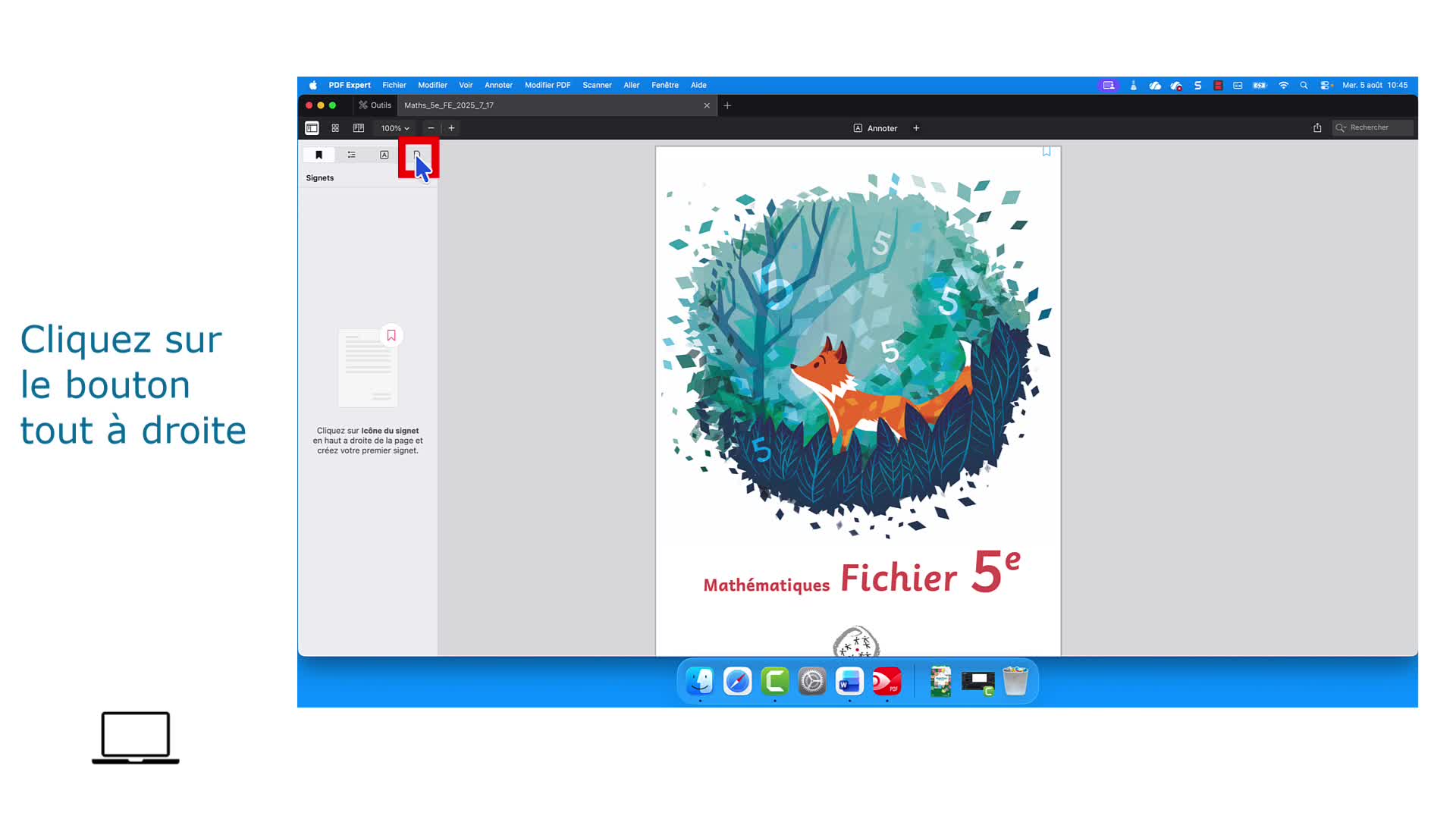1456x819 pixels.
Task: Open the Modifier PDF menu
Action: tap(548, 85)
